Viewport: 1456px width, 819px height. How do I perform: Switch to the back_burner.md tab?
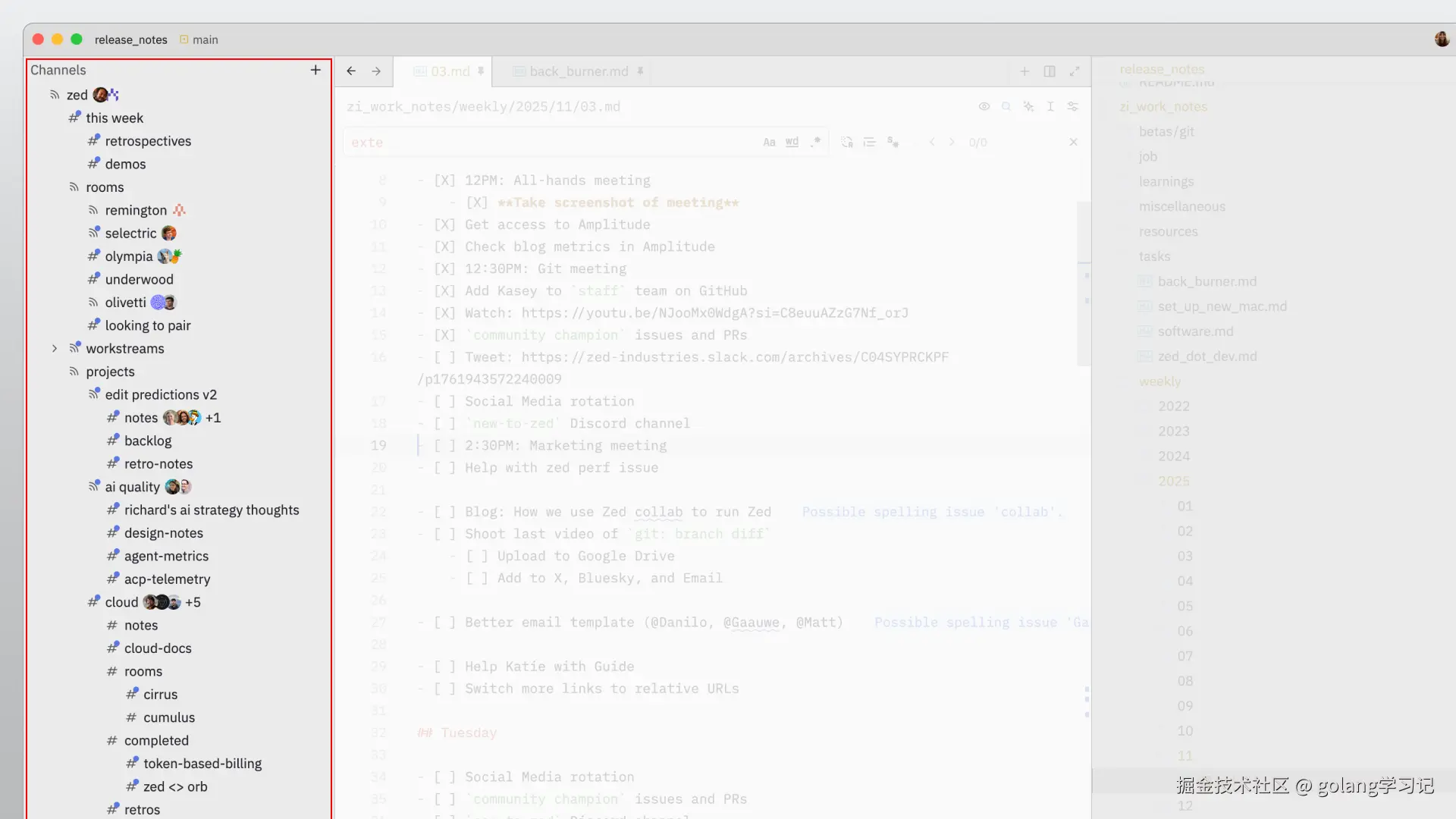579,71
